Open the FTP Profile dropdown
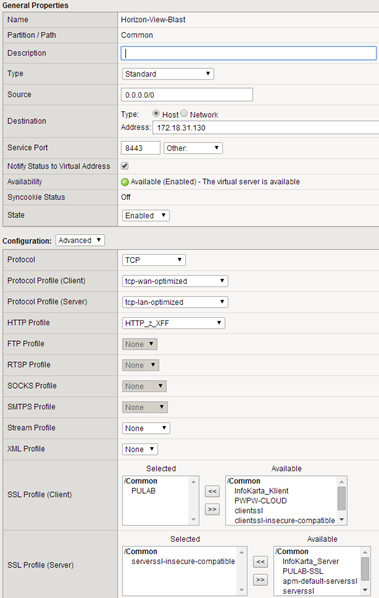This screenshot has width=379, height=598. tap(140, 344)
